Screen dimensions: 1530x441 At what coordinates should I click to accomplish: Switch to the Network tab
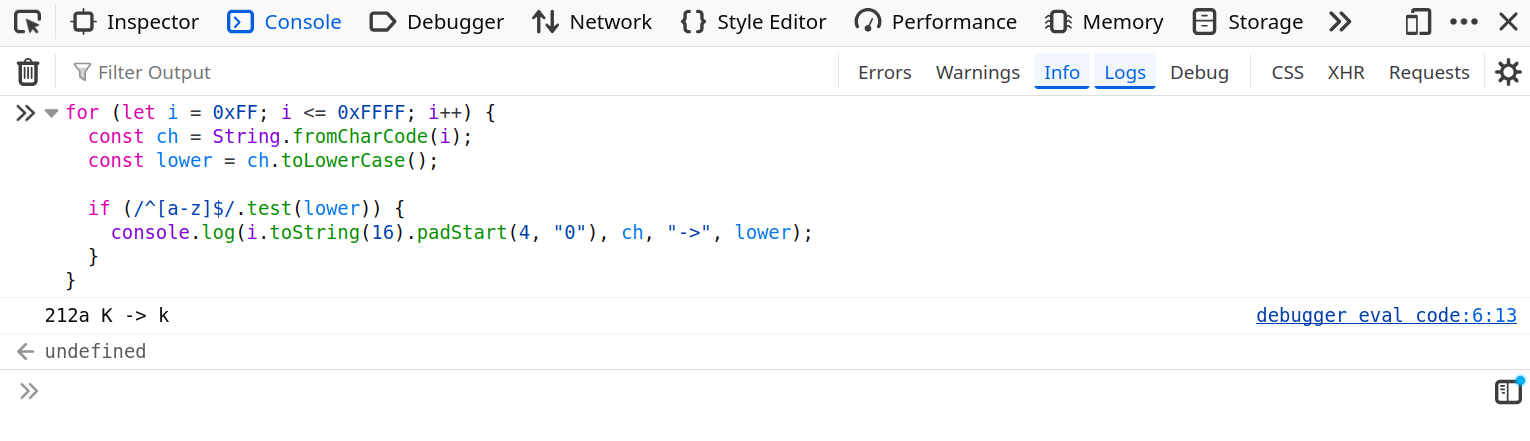click(591, 22)
